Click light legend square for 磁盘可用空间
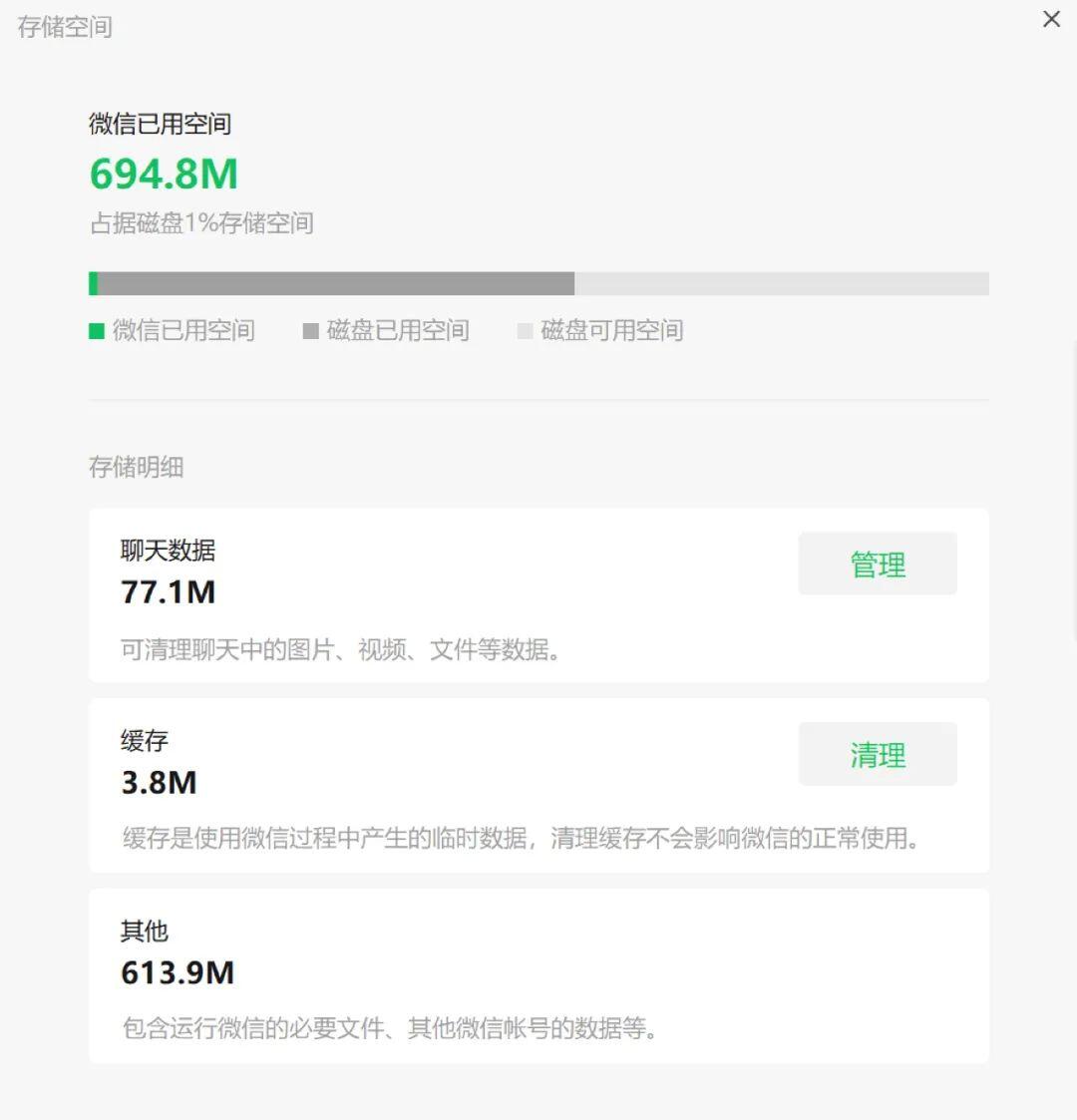This screenshot has height=1120, width=1077. [x=525, y=331]
